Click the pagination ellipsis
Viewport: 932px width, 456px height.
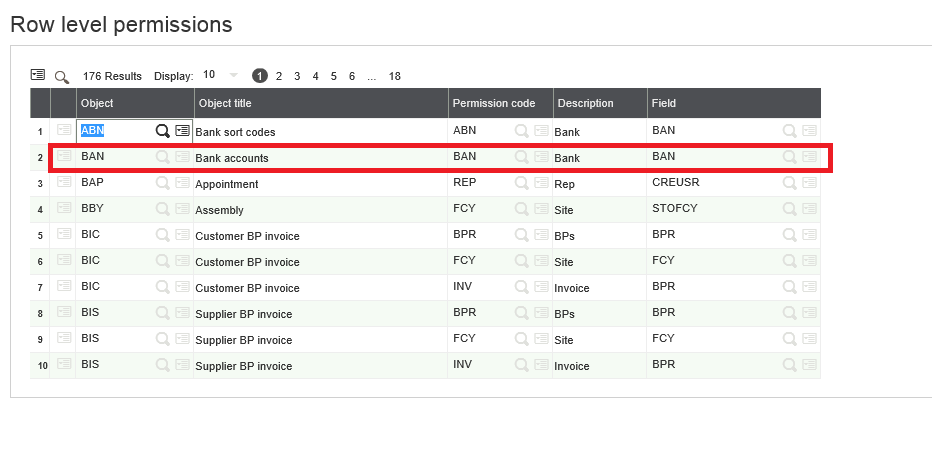(x=371, y=76)
